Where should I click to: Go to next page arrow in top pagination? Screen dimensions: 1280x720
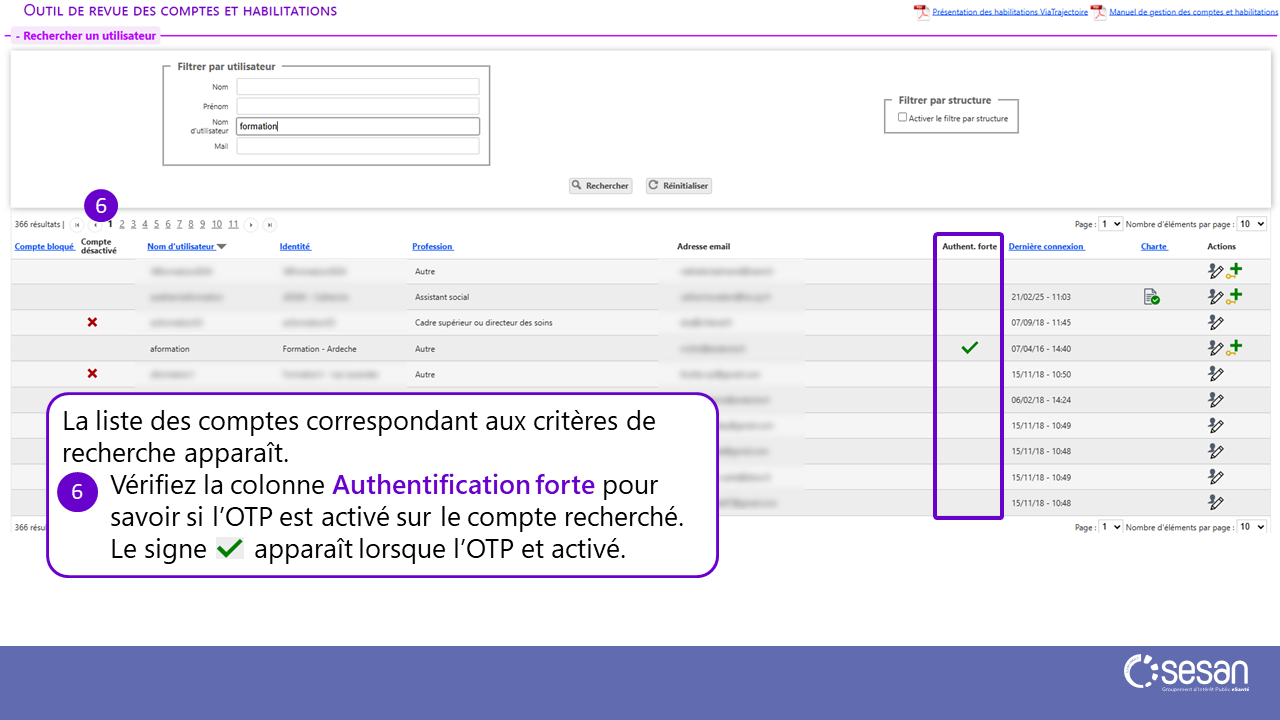tap(250, 225)
